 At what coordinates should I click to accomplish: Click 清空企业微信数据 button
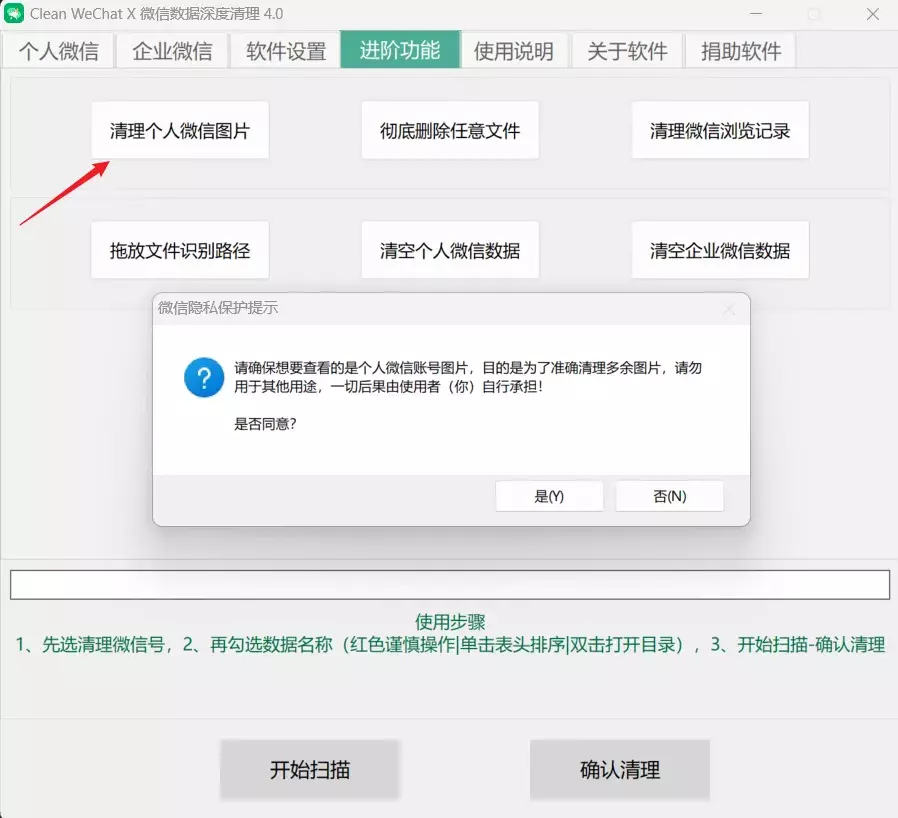coord(720,250)
